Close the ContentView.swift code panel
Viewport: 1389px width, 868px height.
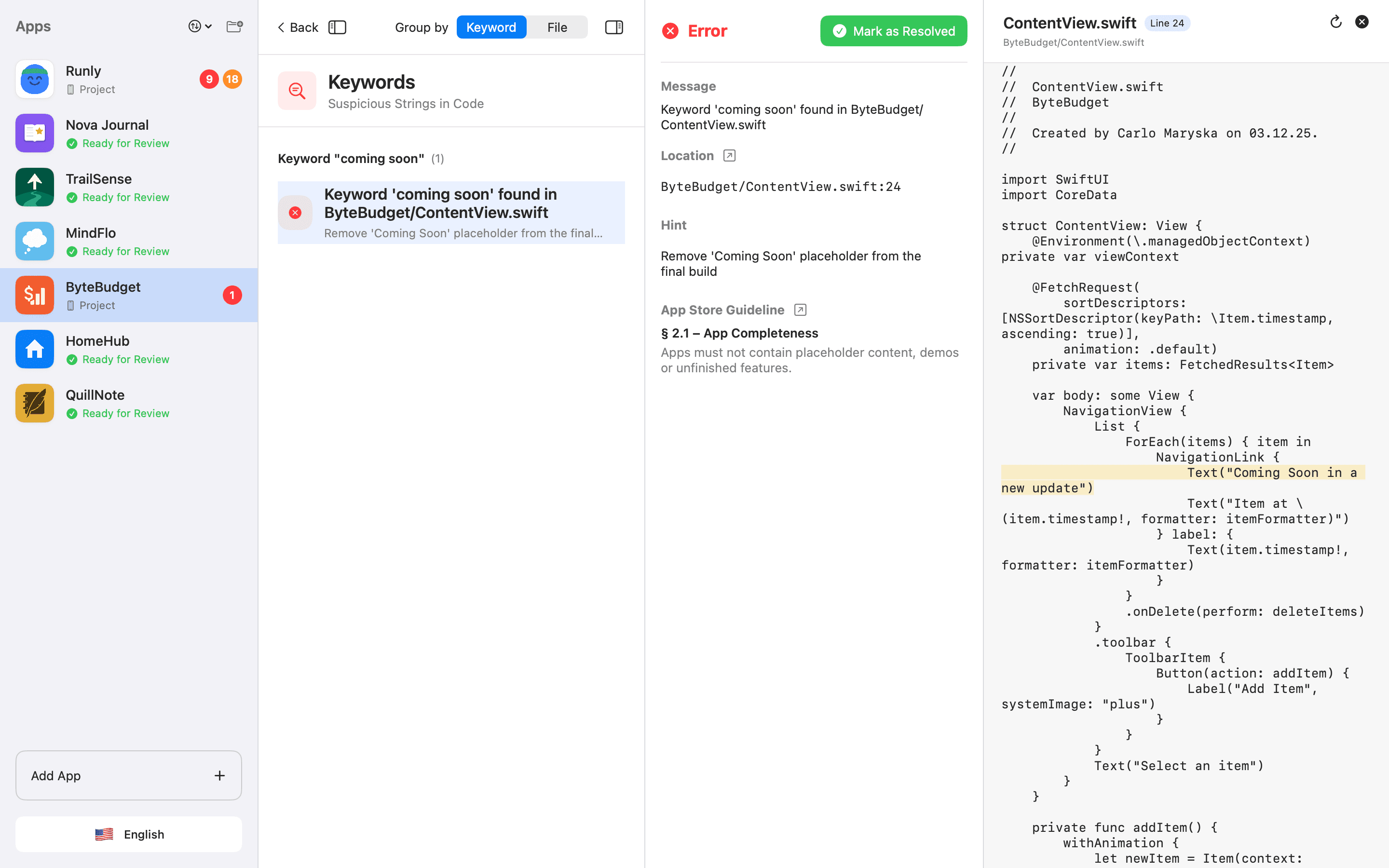click(x=1362, y=21)
